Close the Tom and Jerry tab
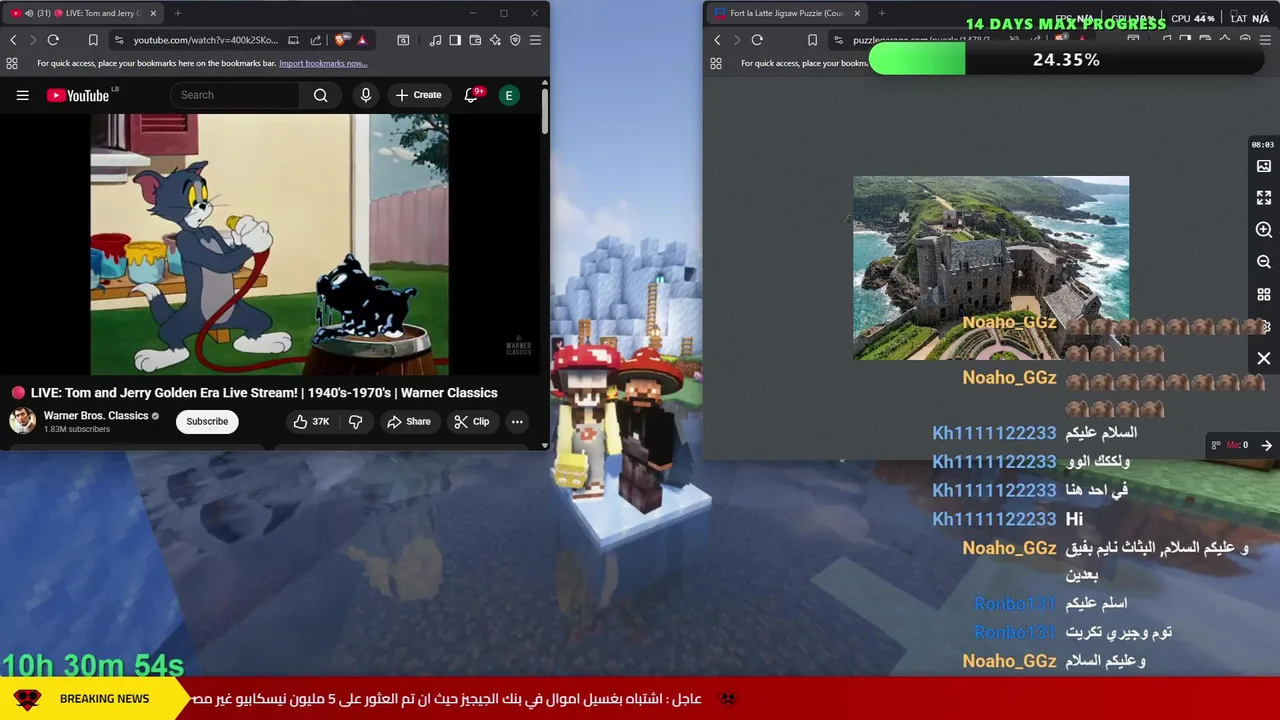 (x=153, y=13)
